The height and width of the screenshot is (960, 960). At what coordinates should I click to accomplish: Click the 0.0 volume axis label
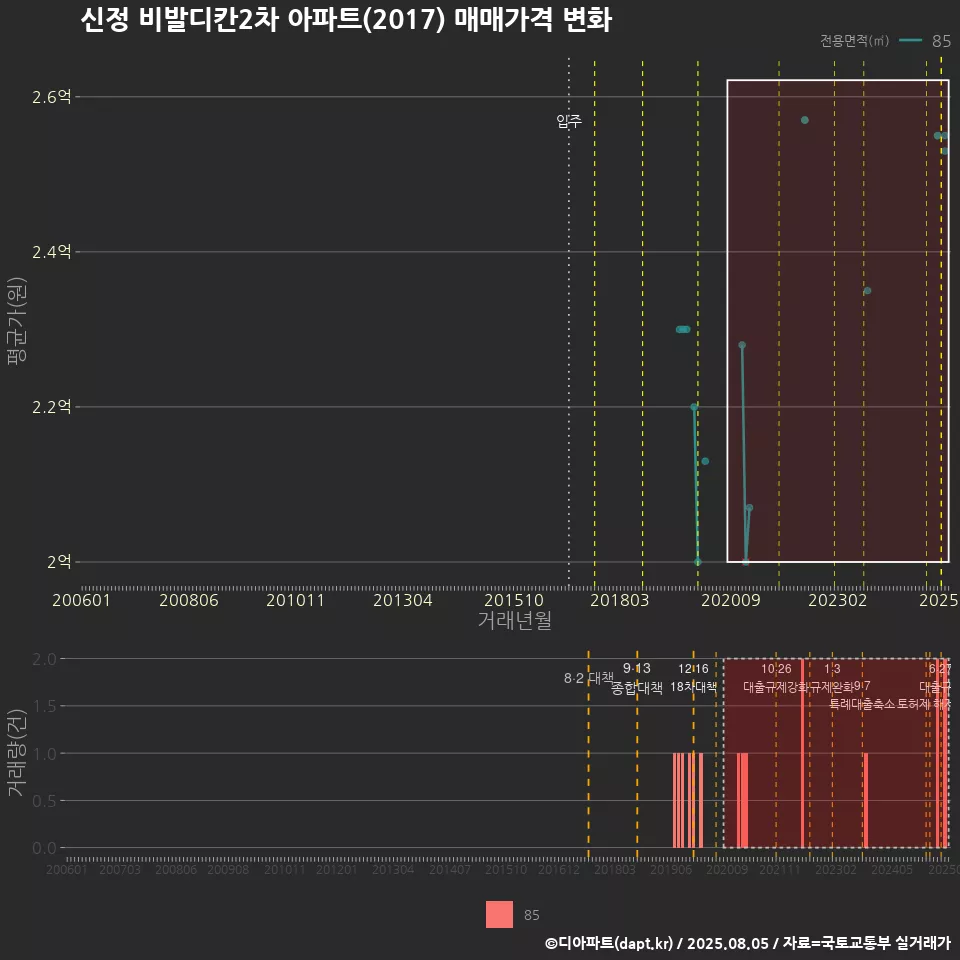[x=44, y=848]
